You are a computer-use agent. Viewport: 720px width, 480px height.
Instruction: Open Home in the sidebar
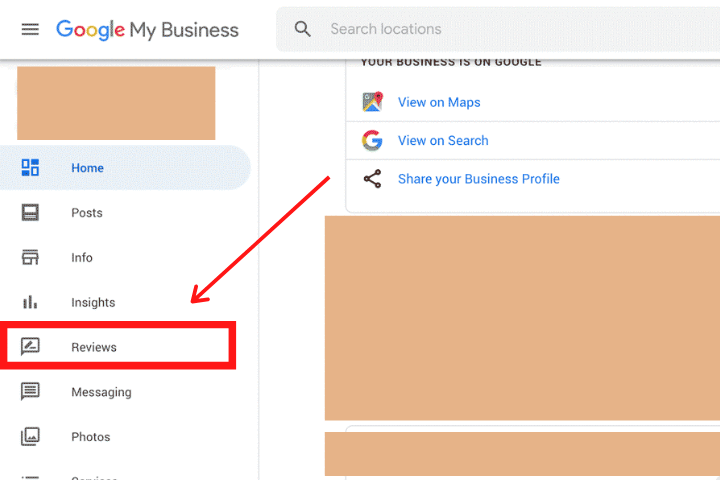(125, 168)
